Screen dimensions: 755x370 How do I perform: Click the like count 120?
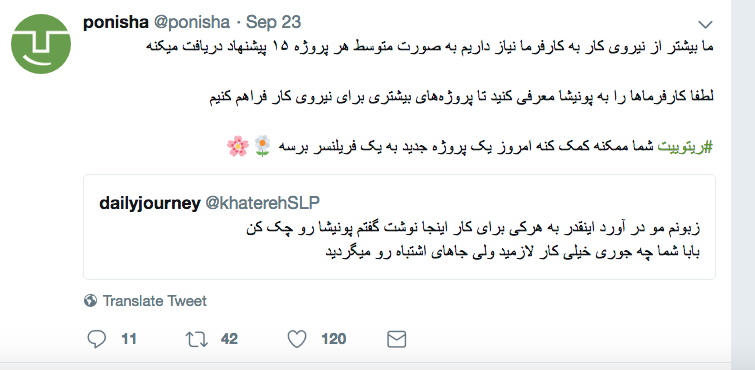click(334, 339)
